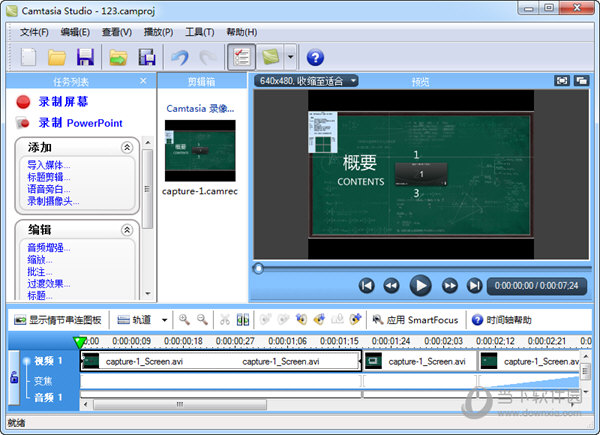600x435 pixels.
Task: Click the grayed fade-in audio icon
Action: (266, 319)
